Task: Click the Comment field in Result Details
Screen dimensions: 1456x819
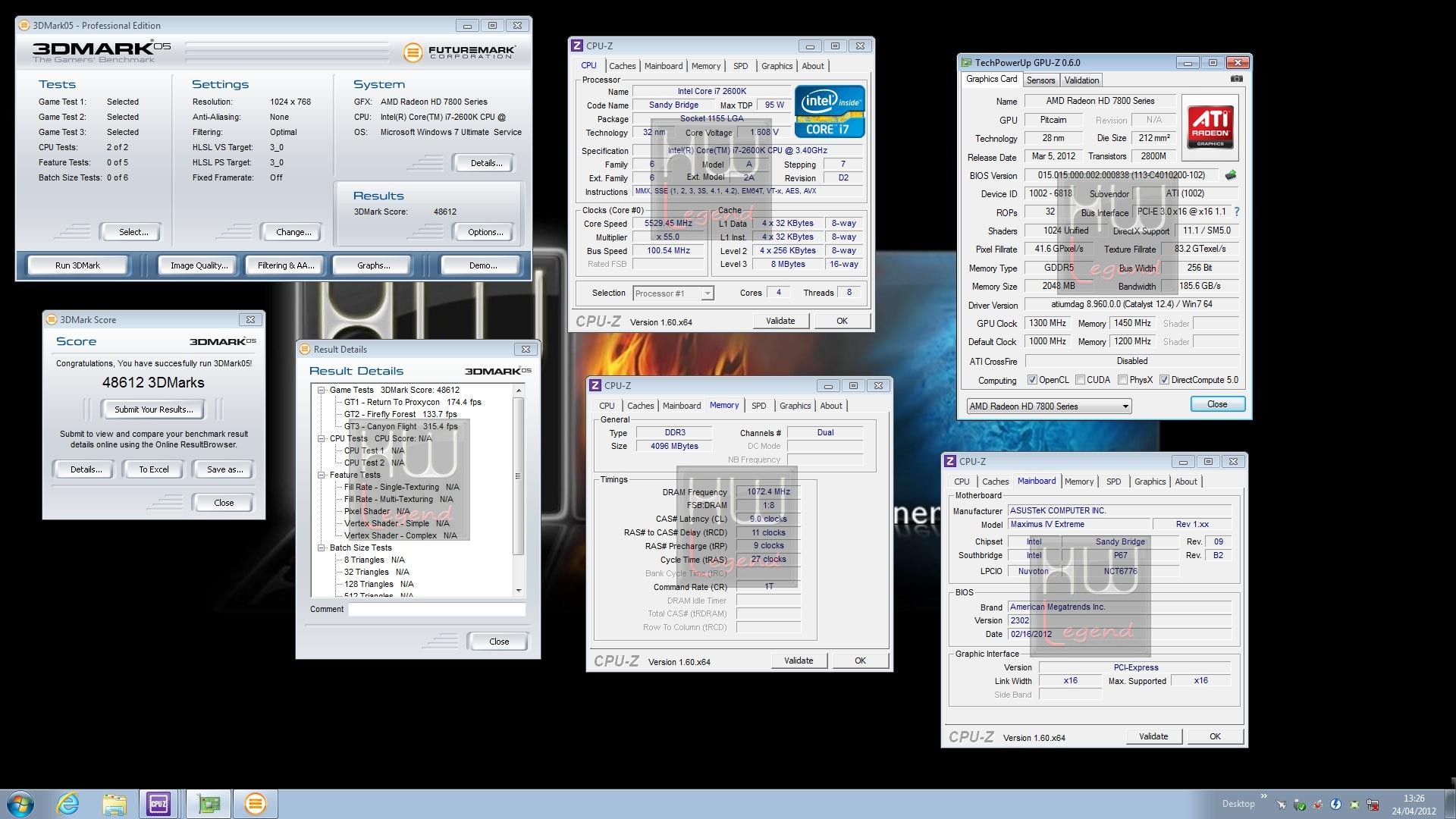Action: point(437,609)
